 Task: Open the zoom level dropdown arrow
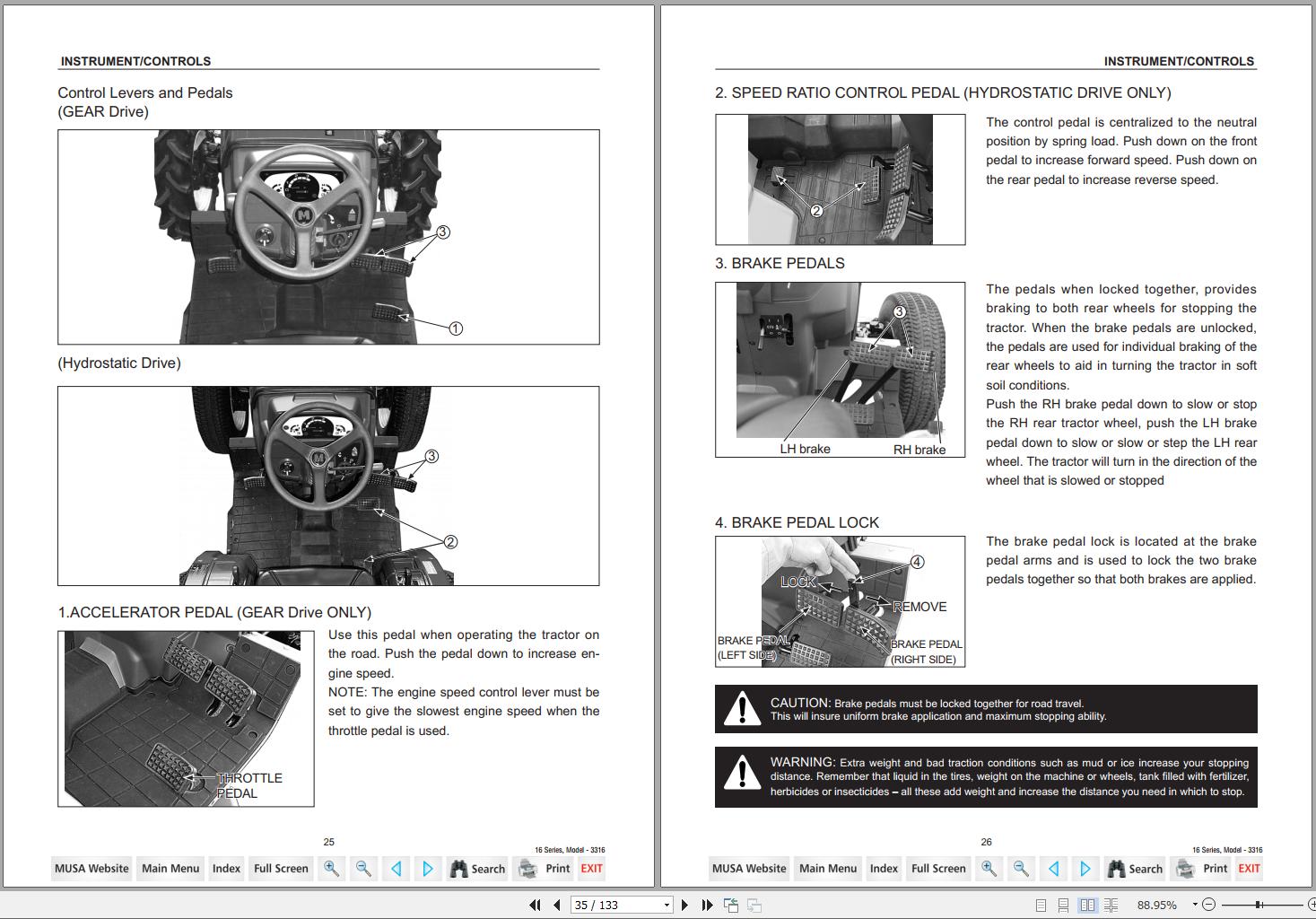pos(1195,905)
